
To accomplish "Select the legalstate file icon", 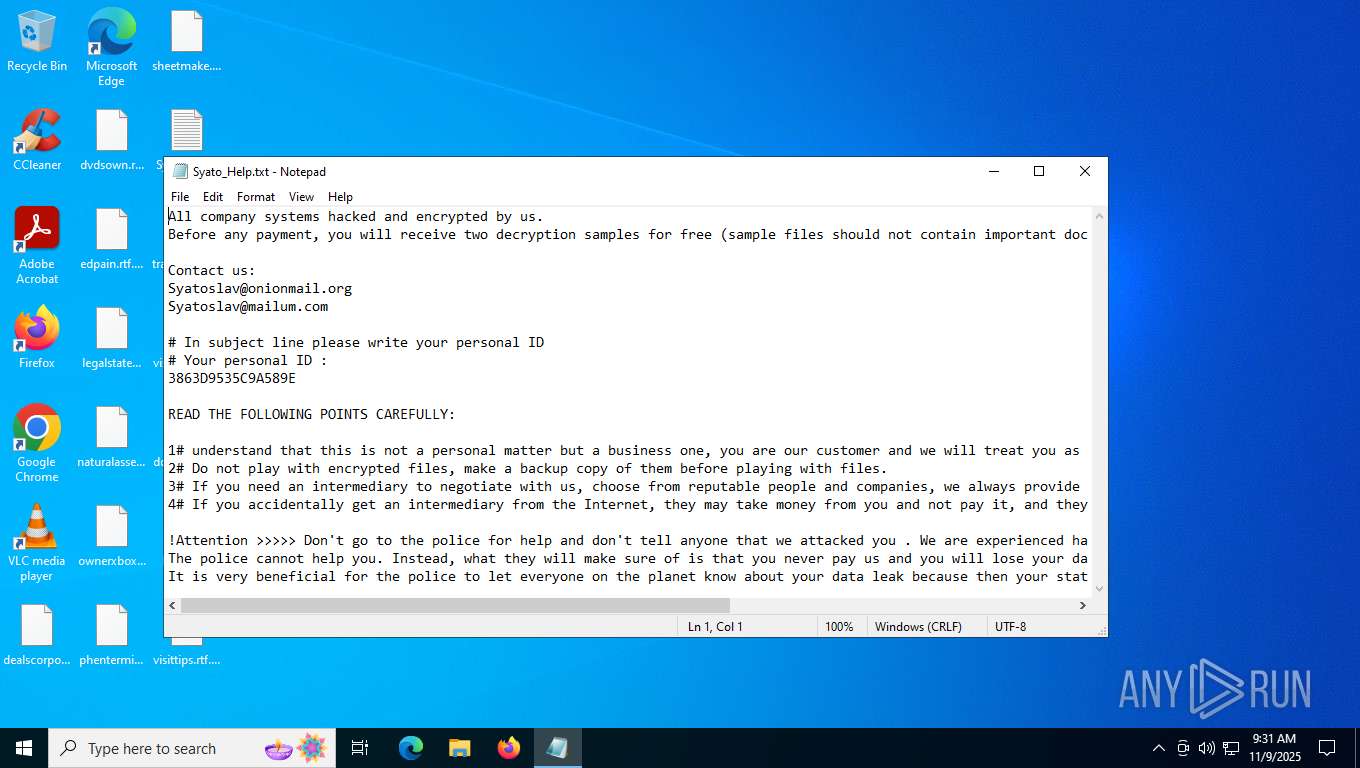I will [112, 338].
